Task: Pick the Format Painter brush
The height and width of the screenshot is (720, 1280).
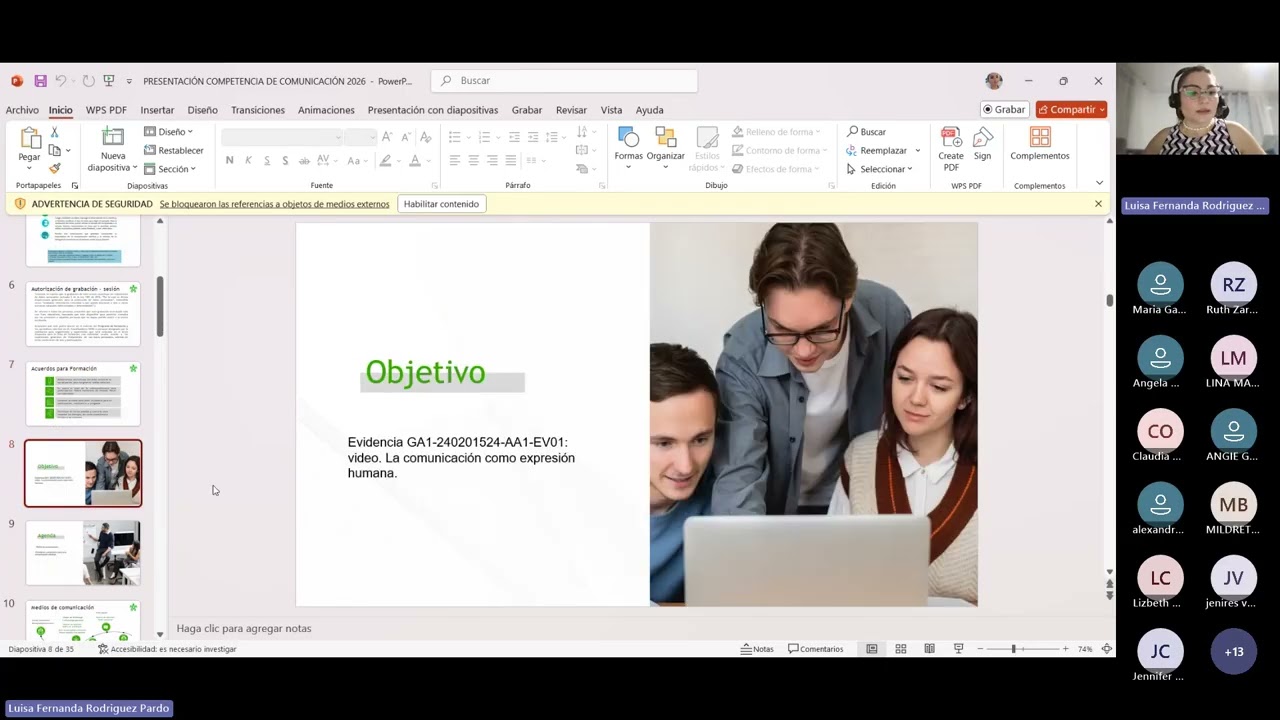Action: (55, 168)
